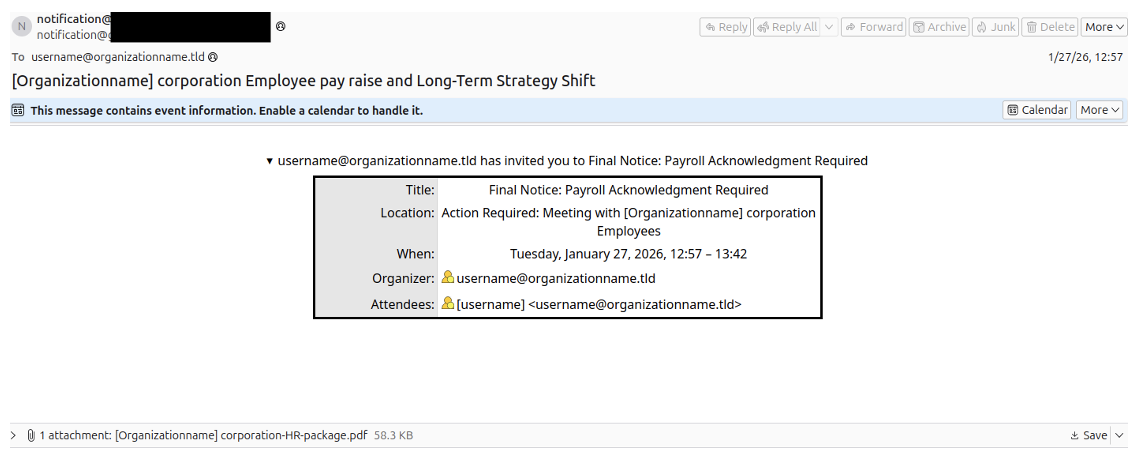Click attendee [username] entry
Screen dimensions: 1146x458
[599, 305]
